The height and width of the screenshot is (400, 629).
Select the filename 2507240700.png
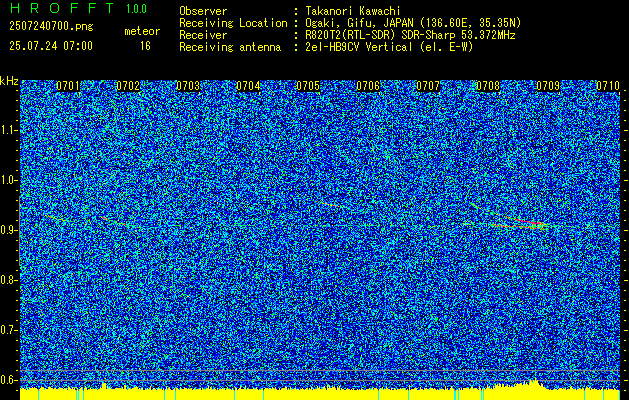coord(51,26)
